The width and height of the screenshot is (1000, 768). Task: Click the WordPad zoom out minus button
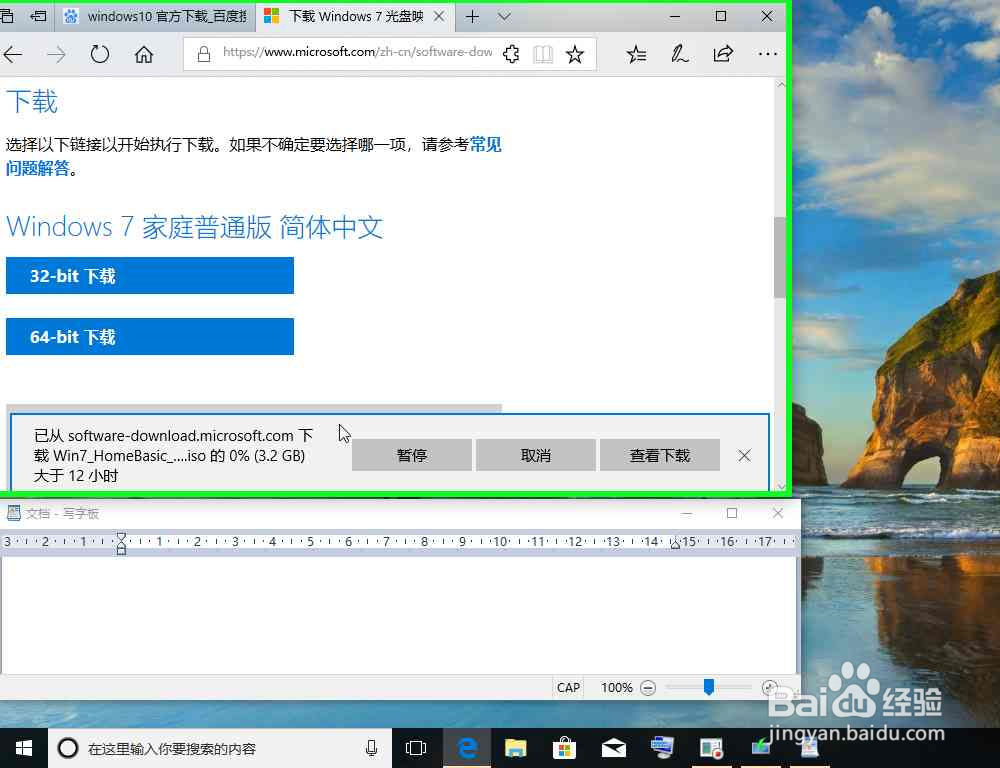(x=648, y=688)
